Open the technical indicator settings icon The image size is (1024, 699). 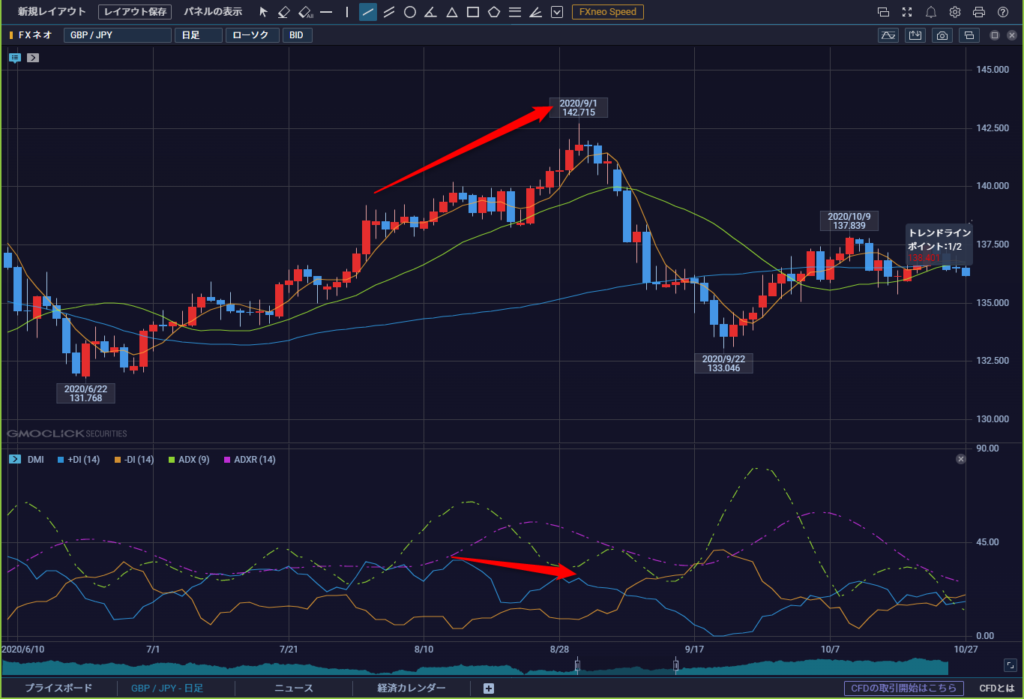tap(888, 35)
